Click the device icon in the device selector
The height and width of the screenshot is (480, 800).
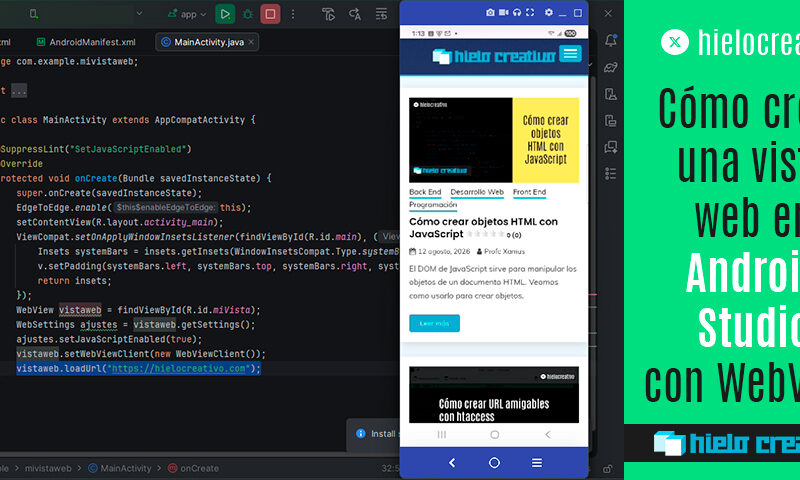(33, 14)
